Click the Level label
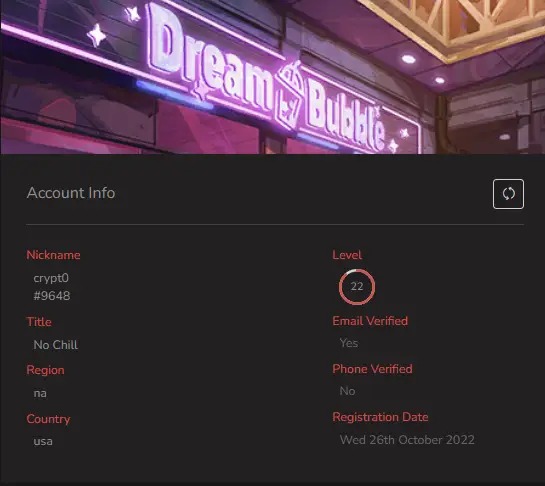The height and width of the screenshot is (486, 545). [347, 255]
